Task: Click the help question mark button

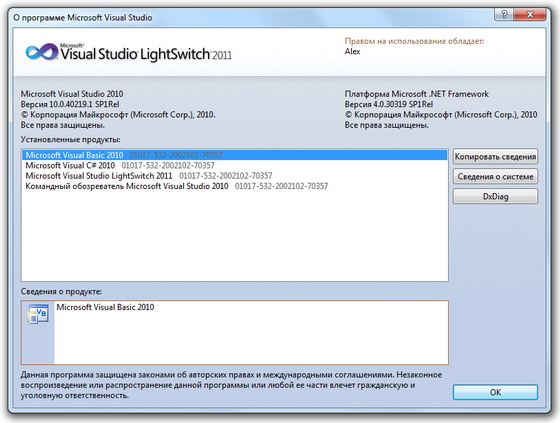Action: click(x=504, y=15)
